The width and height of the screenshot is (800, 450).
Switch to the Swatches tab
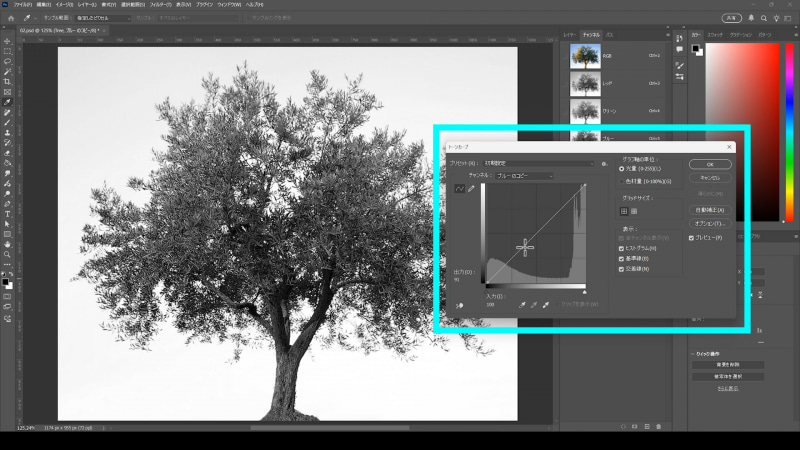715,35
